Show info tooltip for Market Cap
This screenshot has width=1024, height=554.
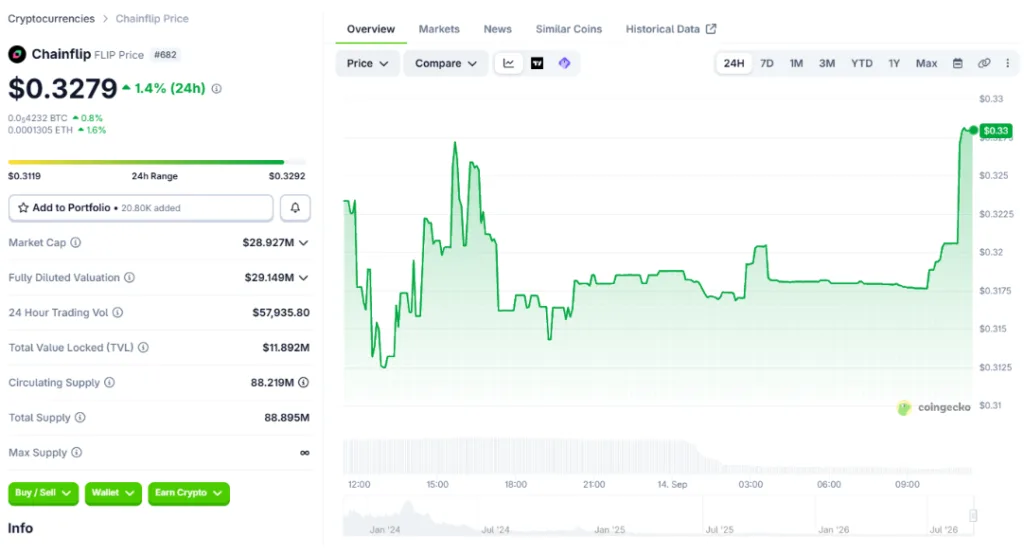[76, 242]
